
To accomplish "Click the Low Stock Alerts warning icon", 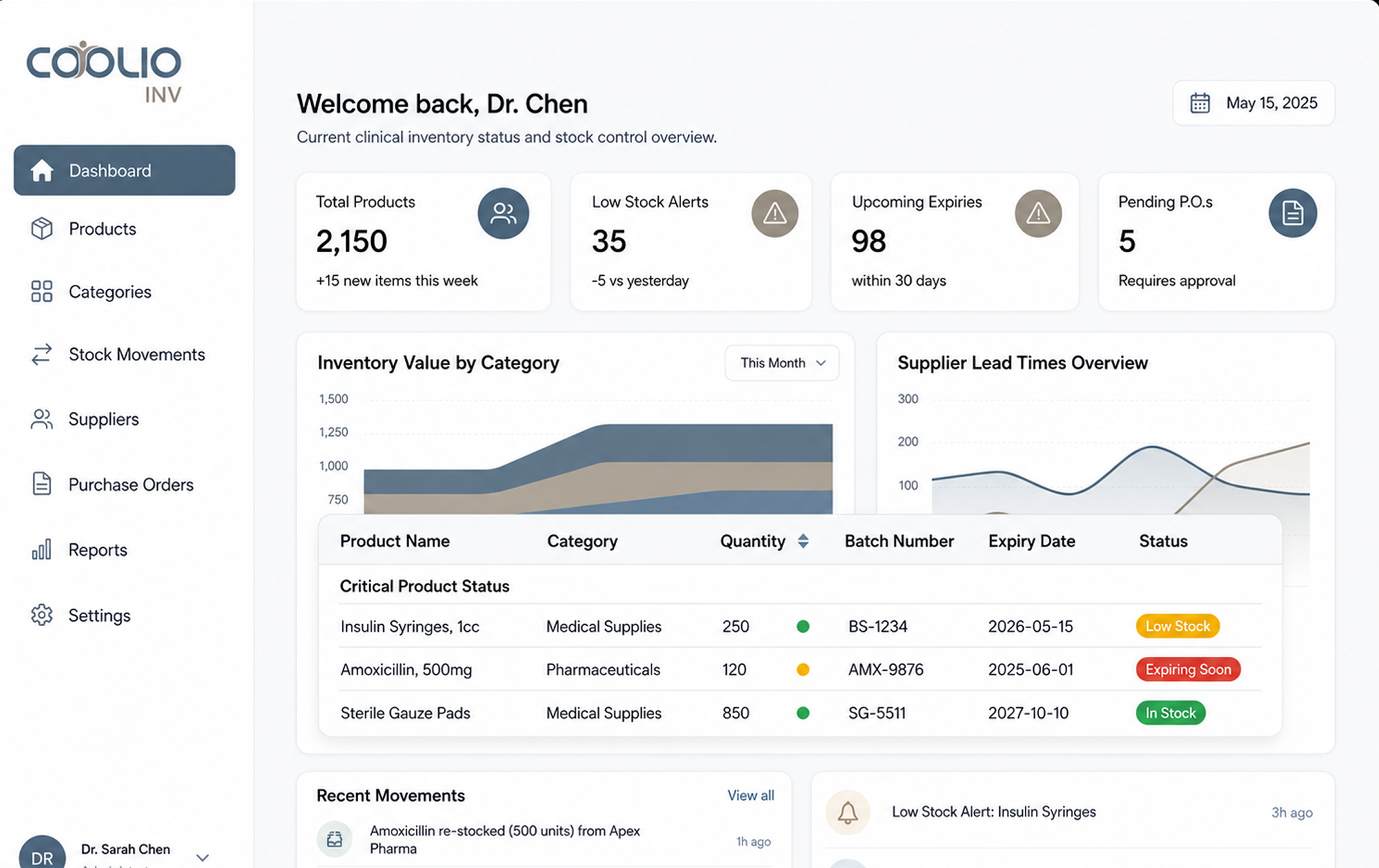I will pos(774,213).
